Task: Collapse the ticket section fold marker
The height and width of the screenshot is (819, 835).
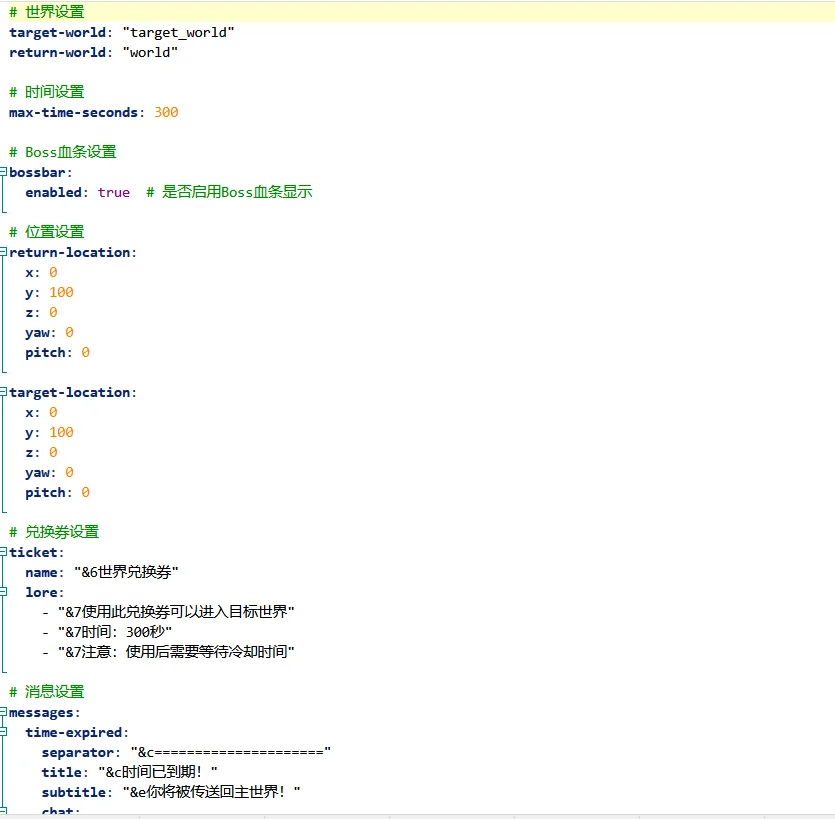Action: point(3,551)
